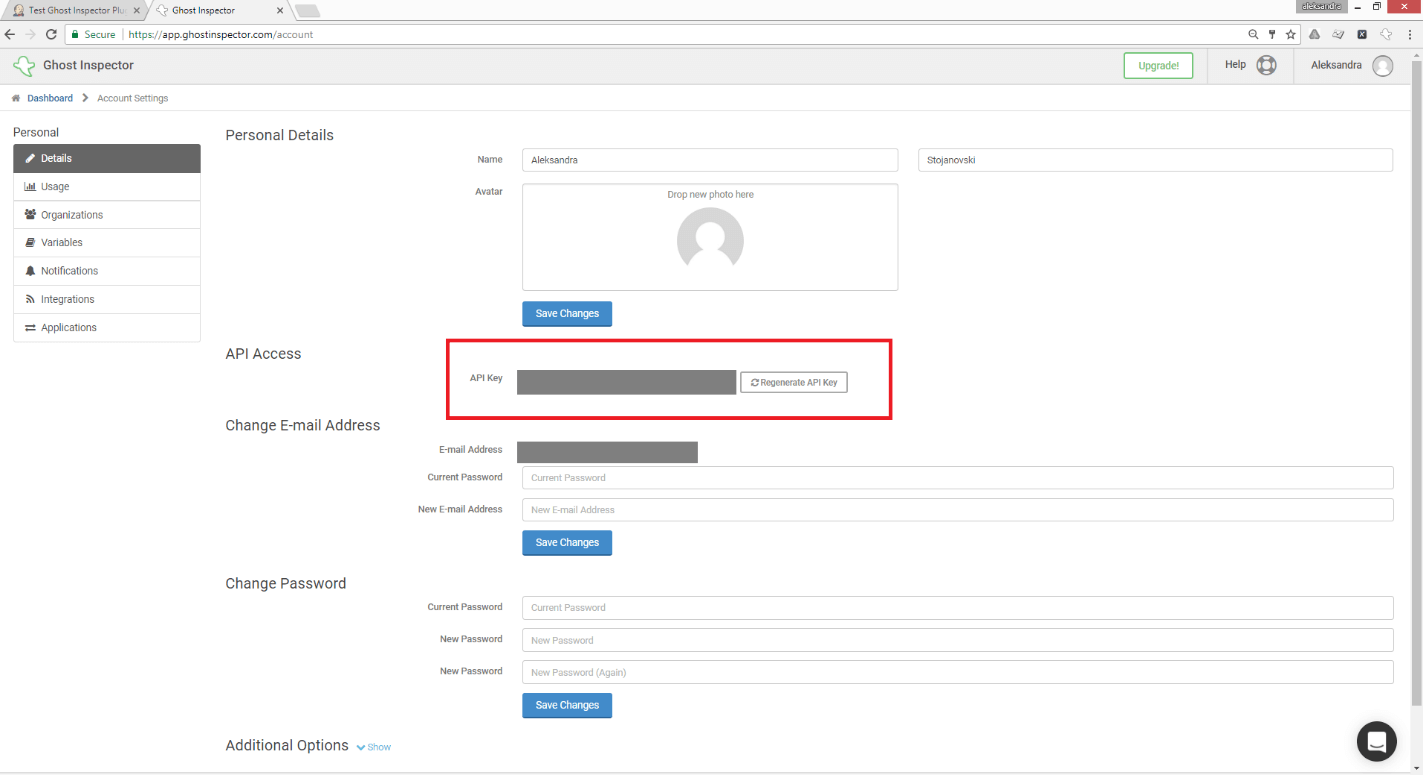Image resolution: width=1423 pixels, height=775 pixels.
Task: Open a new browser tab
Action: pos(308,11)
